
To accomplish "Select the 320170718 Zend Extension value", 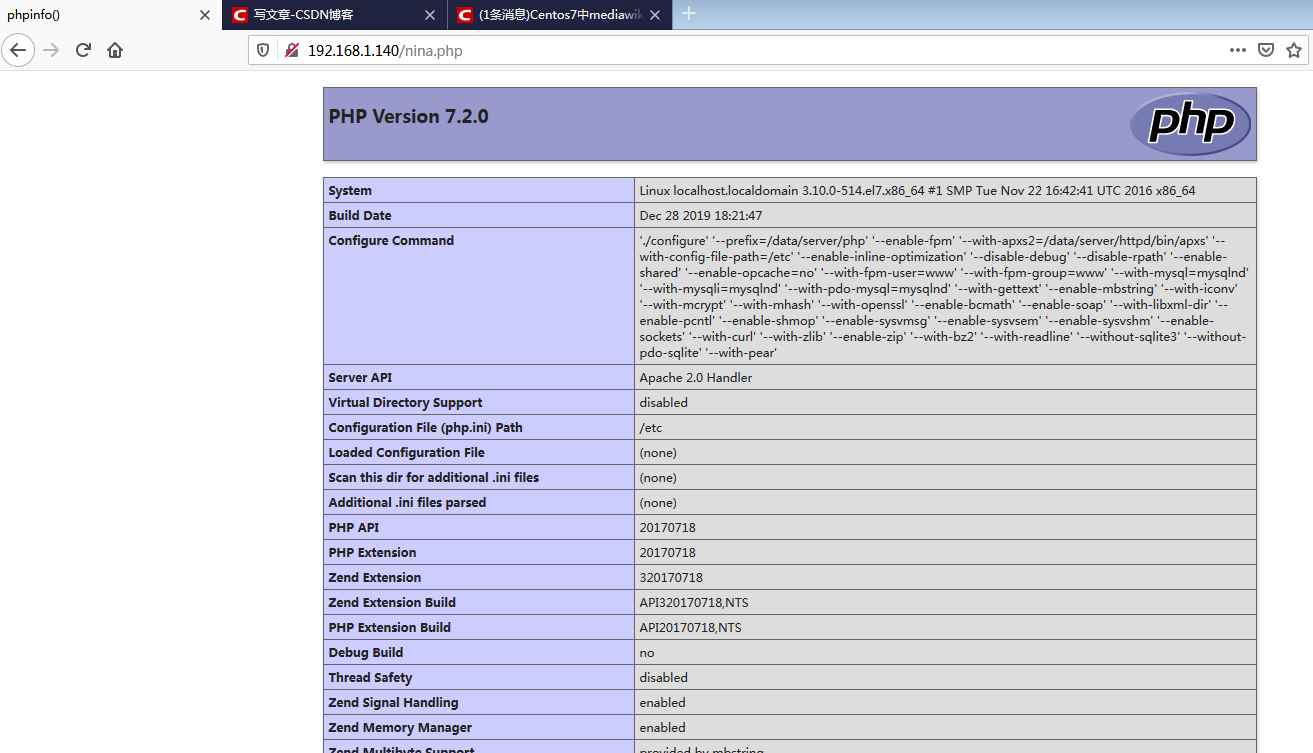I will pos(671,578).
